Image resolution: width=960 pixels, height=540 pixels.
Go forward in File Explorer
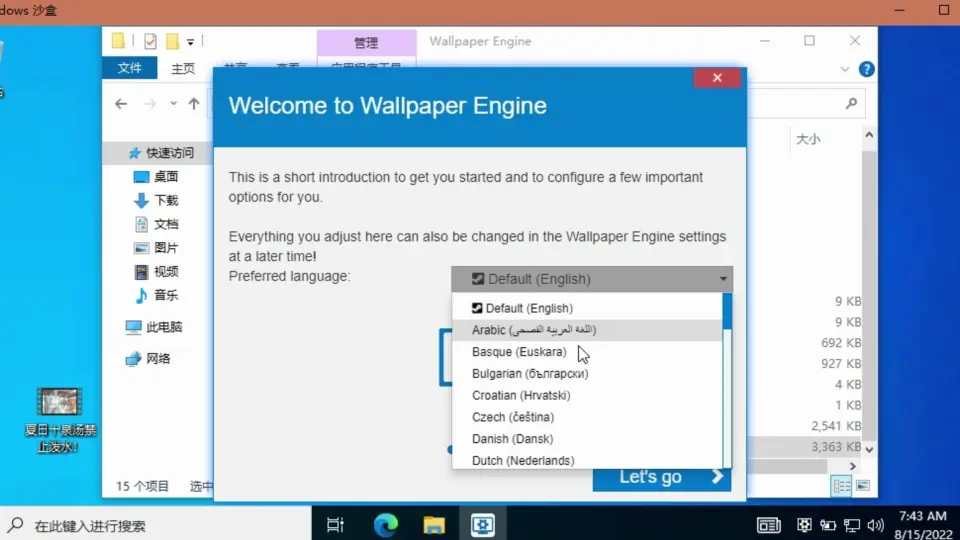[150, 103]
